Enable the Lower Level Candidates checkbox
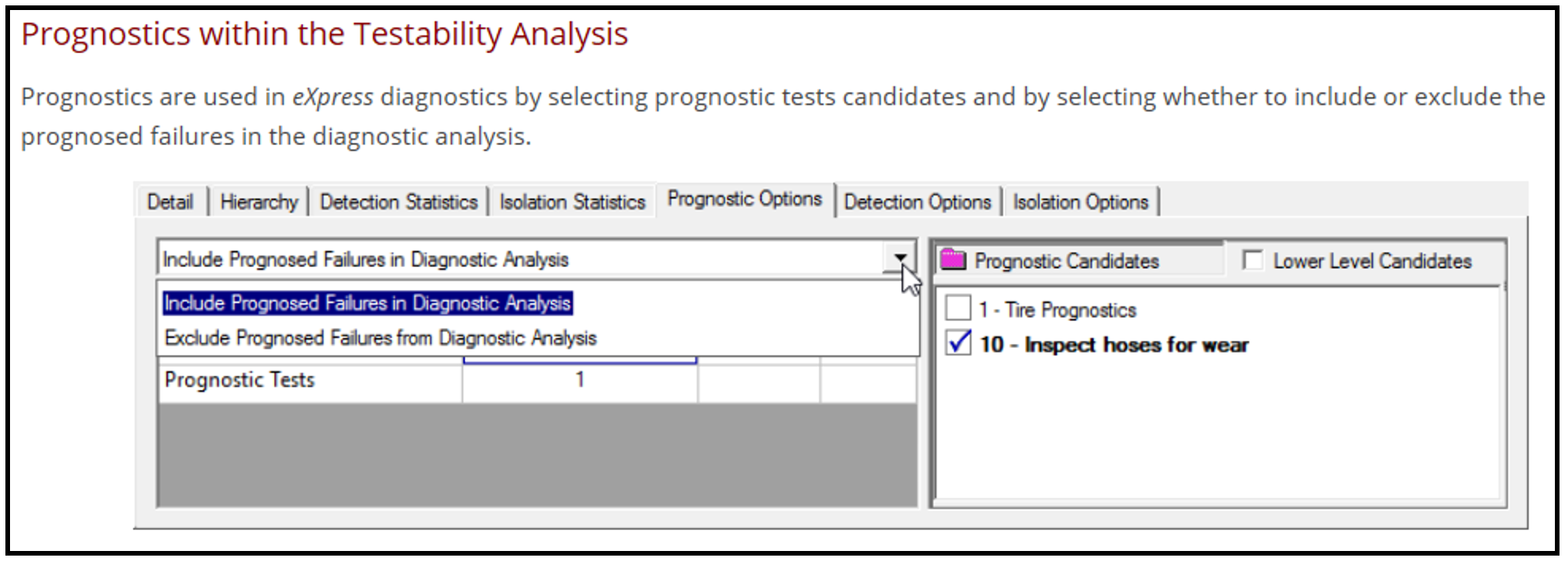The image size is (1568, 561). tap(1252, 260)
